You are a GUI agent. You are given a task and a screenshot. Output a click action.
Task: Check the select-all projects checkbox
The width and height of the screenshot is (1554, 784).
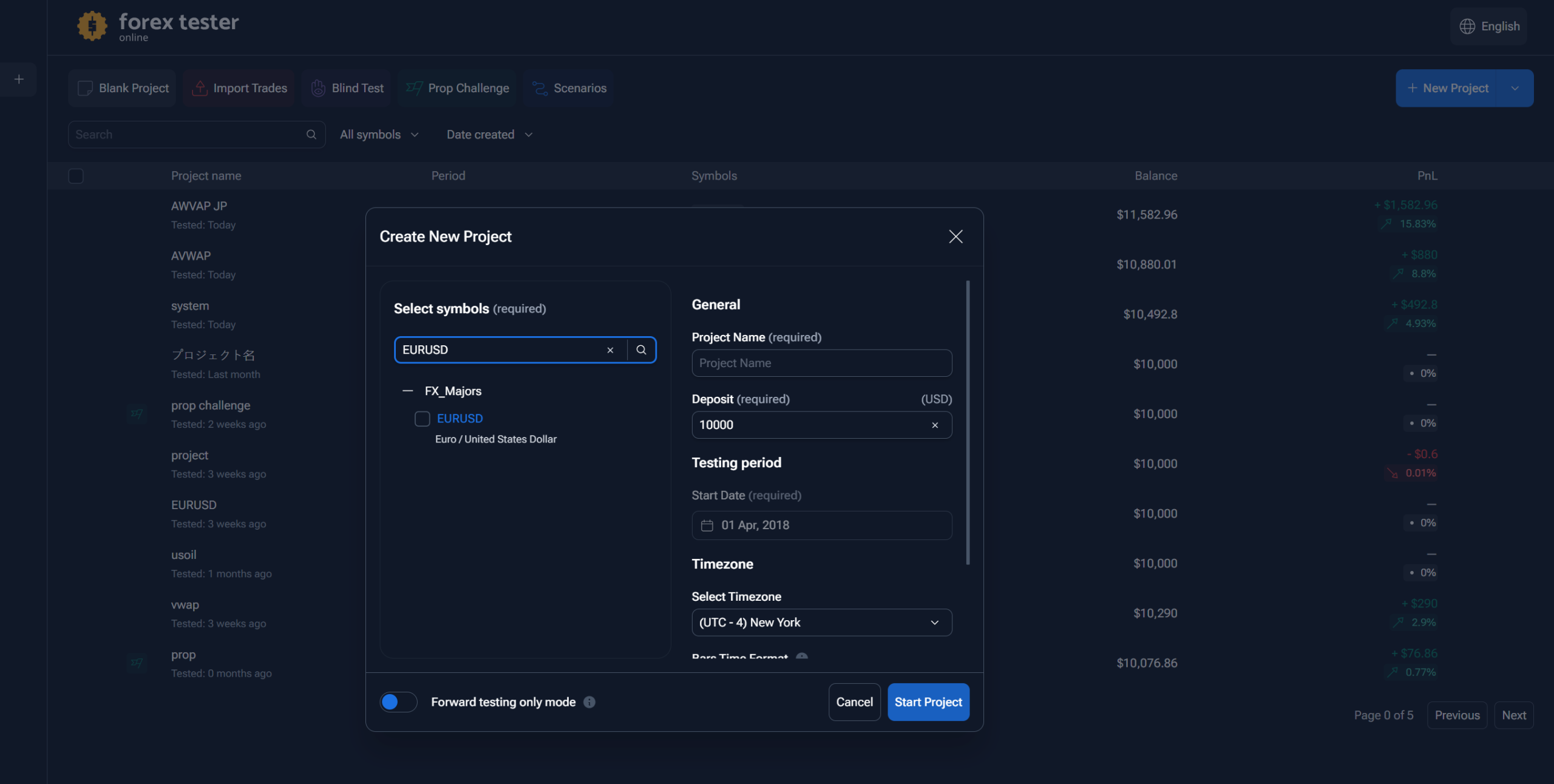point(76,176)
